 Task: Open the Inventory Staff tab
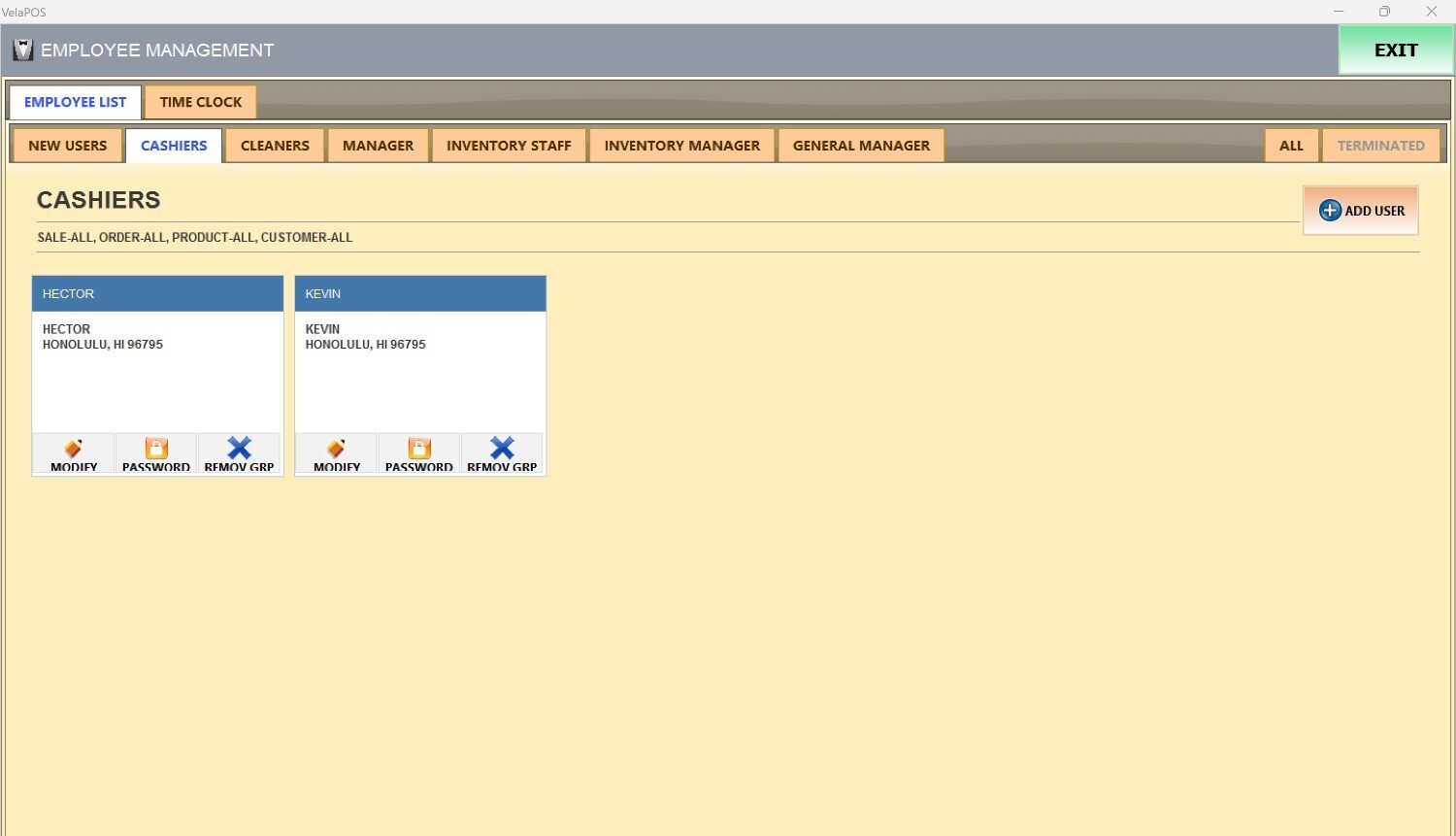coord(509,146)
